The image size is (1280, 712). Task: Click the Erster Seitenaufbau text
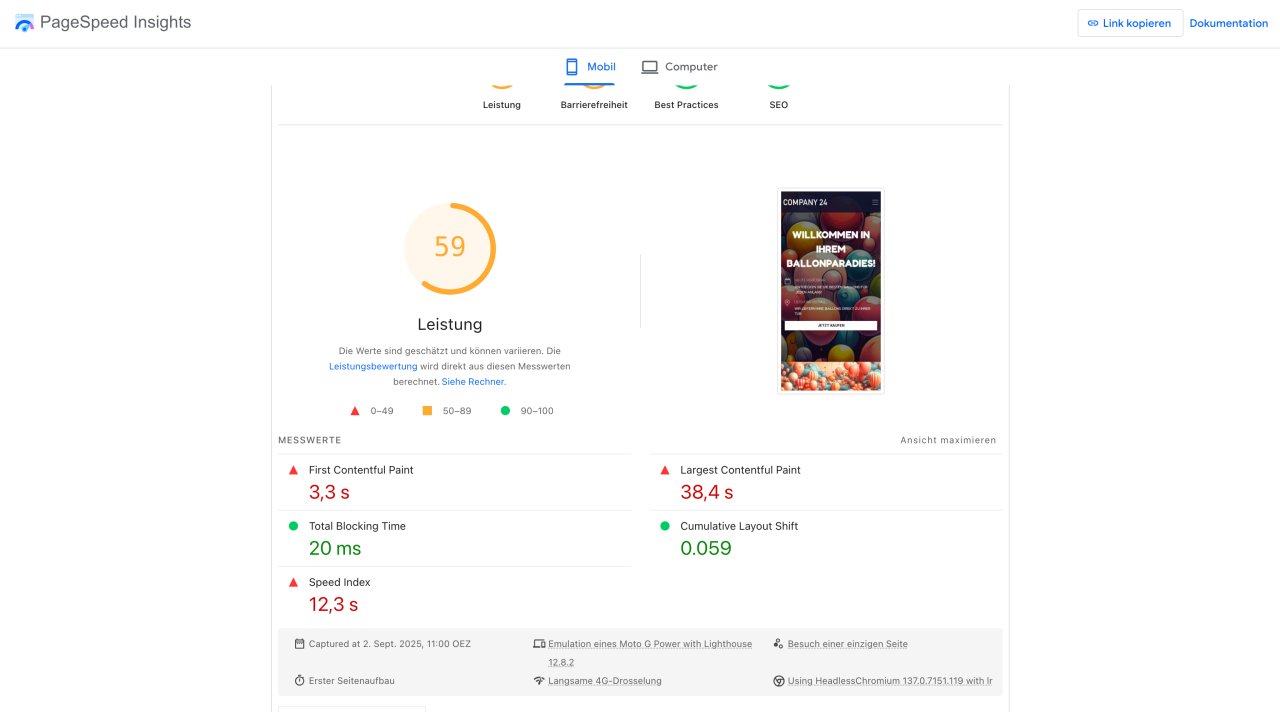coord(352,681)
